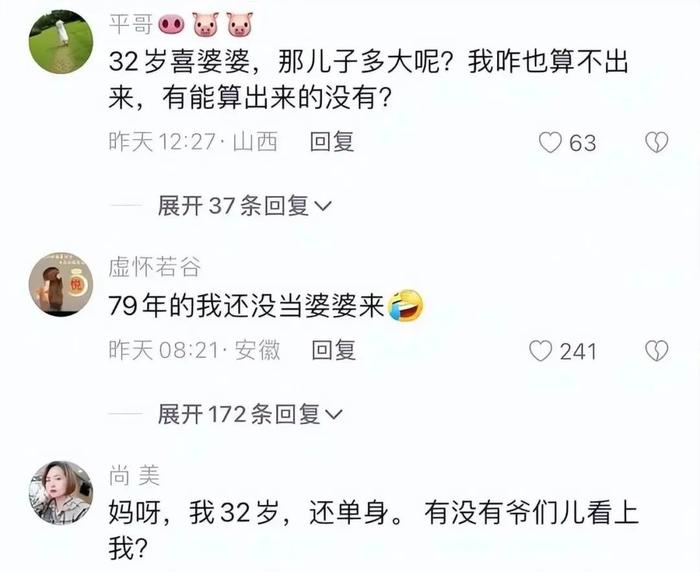Reply to 平哥's comment via 回复

332,142
